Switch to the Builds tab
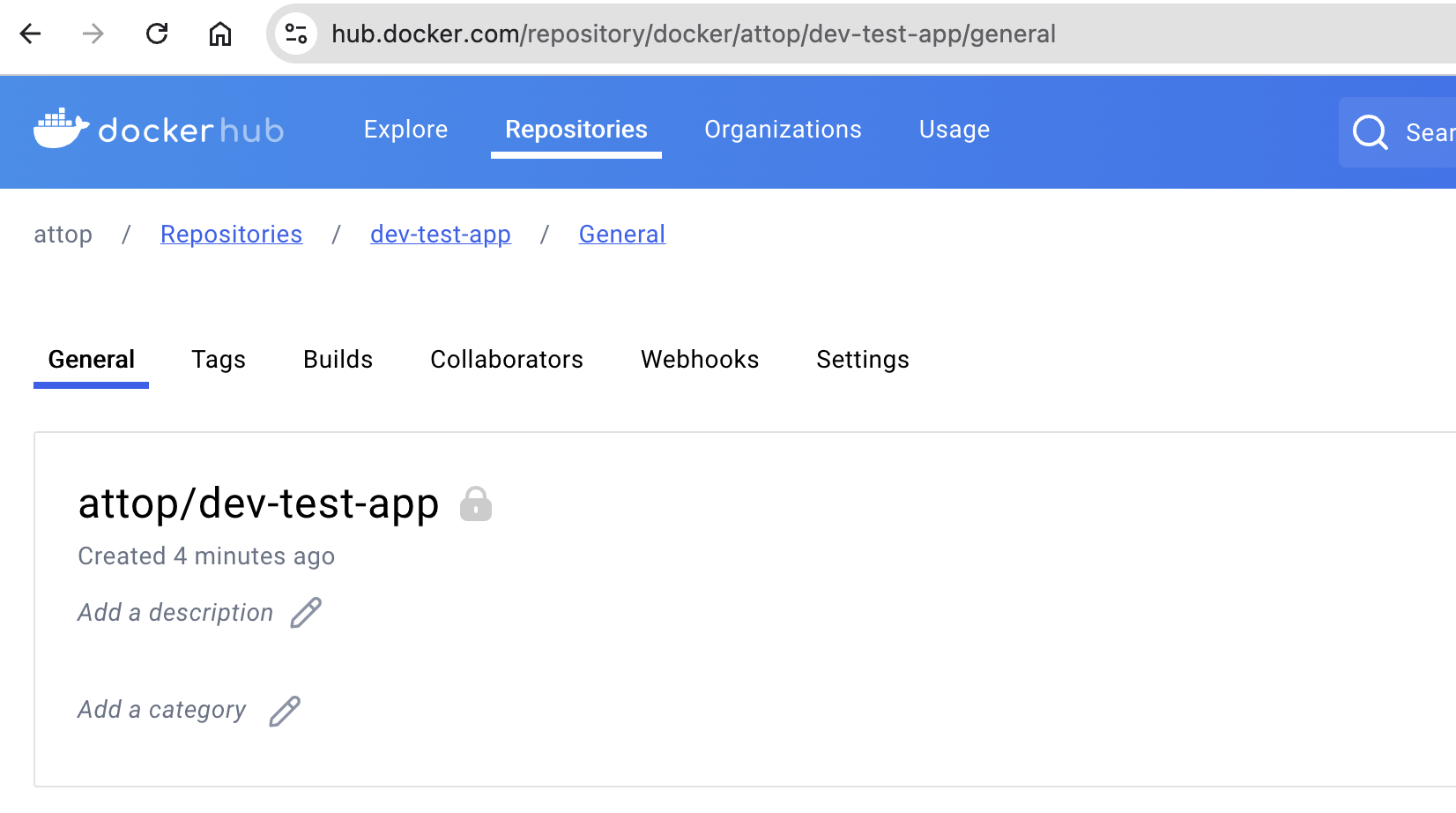The height and width of the screenshot is (813, 1456). click(x=338, y=360)
